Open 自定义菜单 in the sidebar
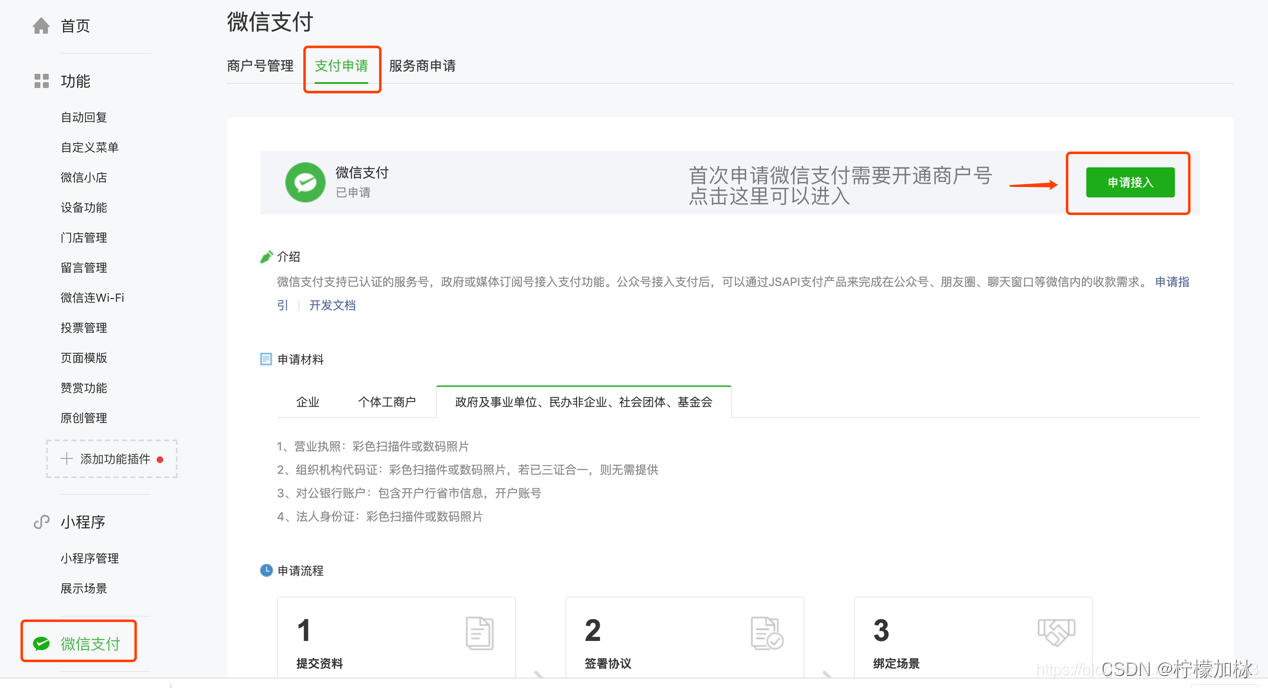This screenshot has width=1268, height=688. click(90, 147)
